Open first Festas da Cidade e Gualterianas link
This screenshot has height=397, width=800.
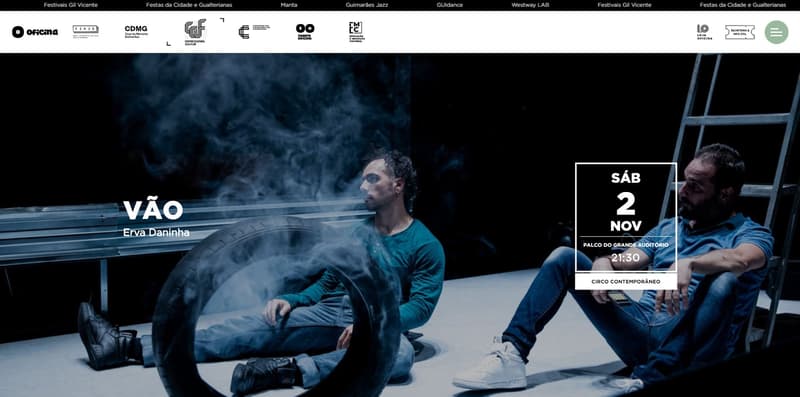pyautogui.click(x=189, y=5)
